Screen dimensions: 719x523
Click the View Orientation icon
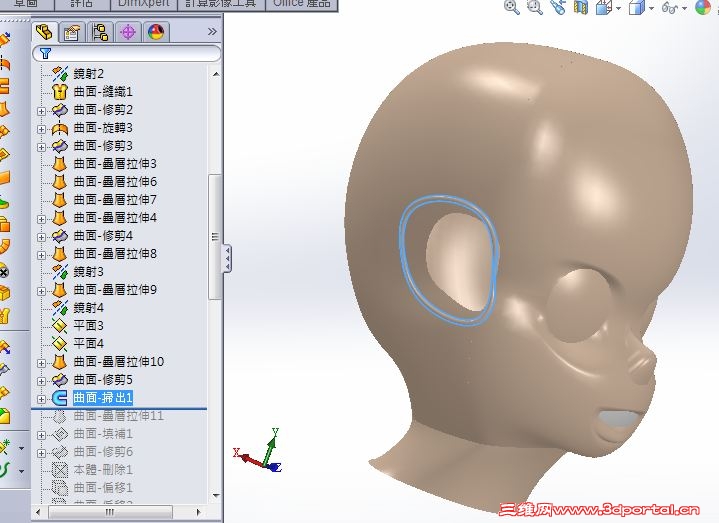tap(604, 7)
